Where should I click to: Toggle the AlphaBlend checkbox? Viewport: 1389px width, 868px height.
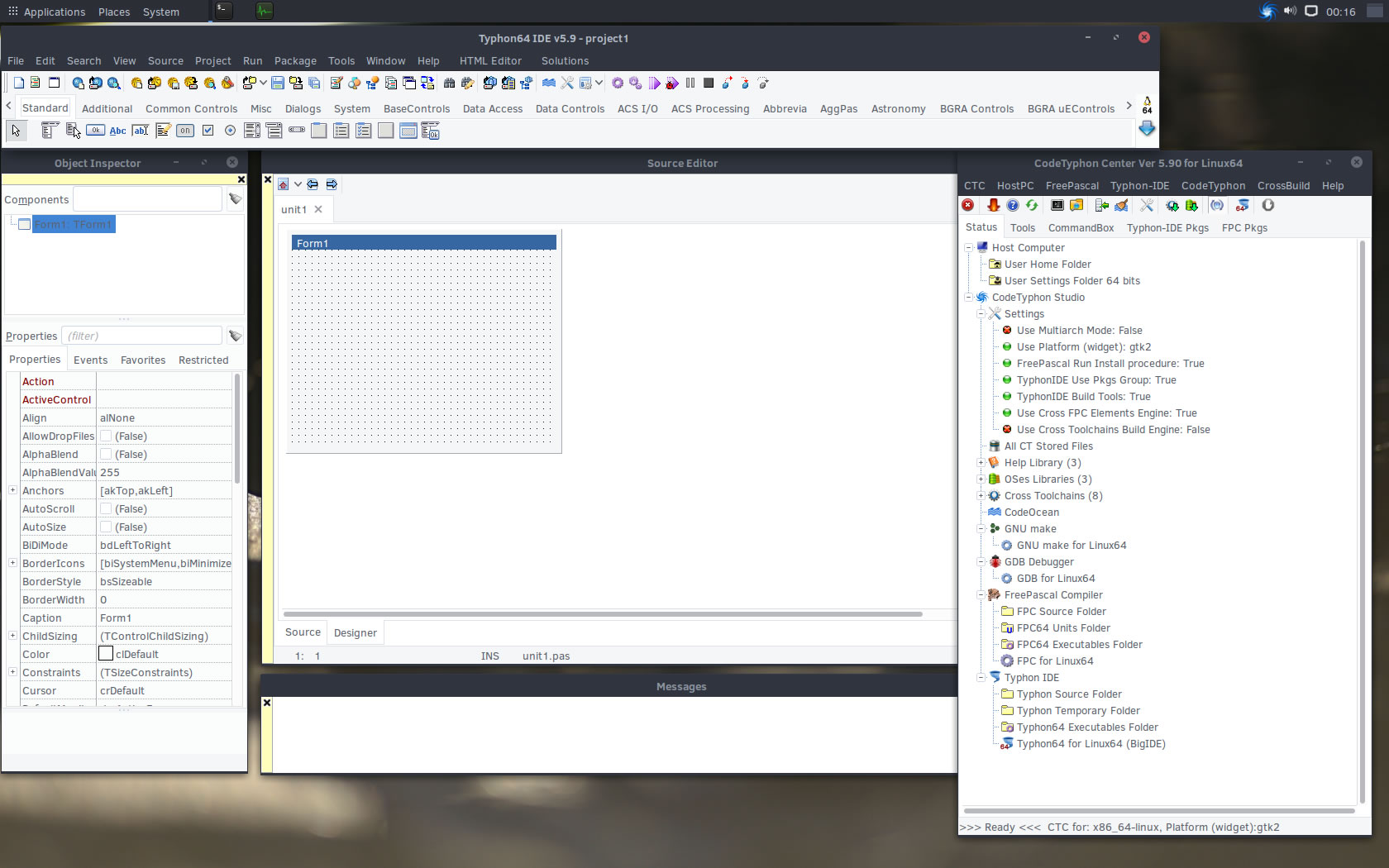106,454
